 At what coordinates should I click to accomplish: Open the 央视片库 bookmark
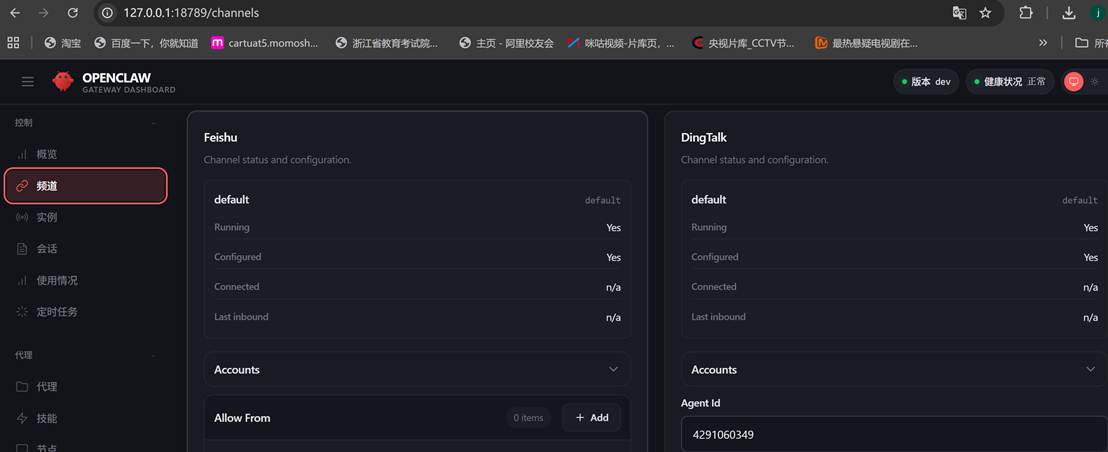(743, 43)
